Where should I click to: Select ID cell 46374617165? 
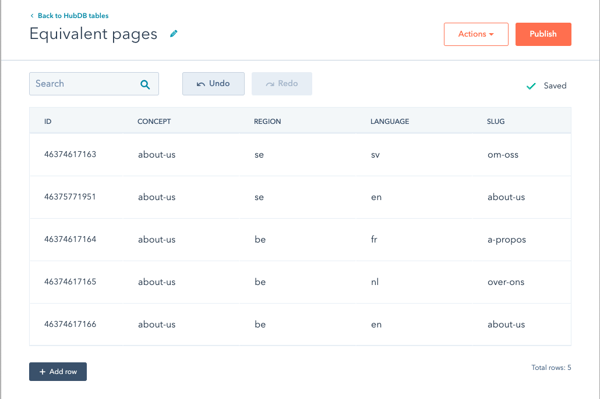point(70,282)
